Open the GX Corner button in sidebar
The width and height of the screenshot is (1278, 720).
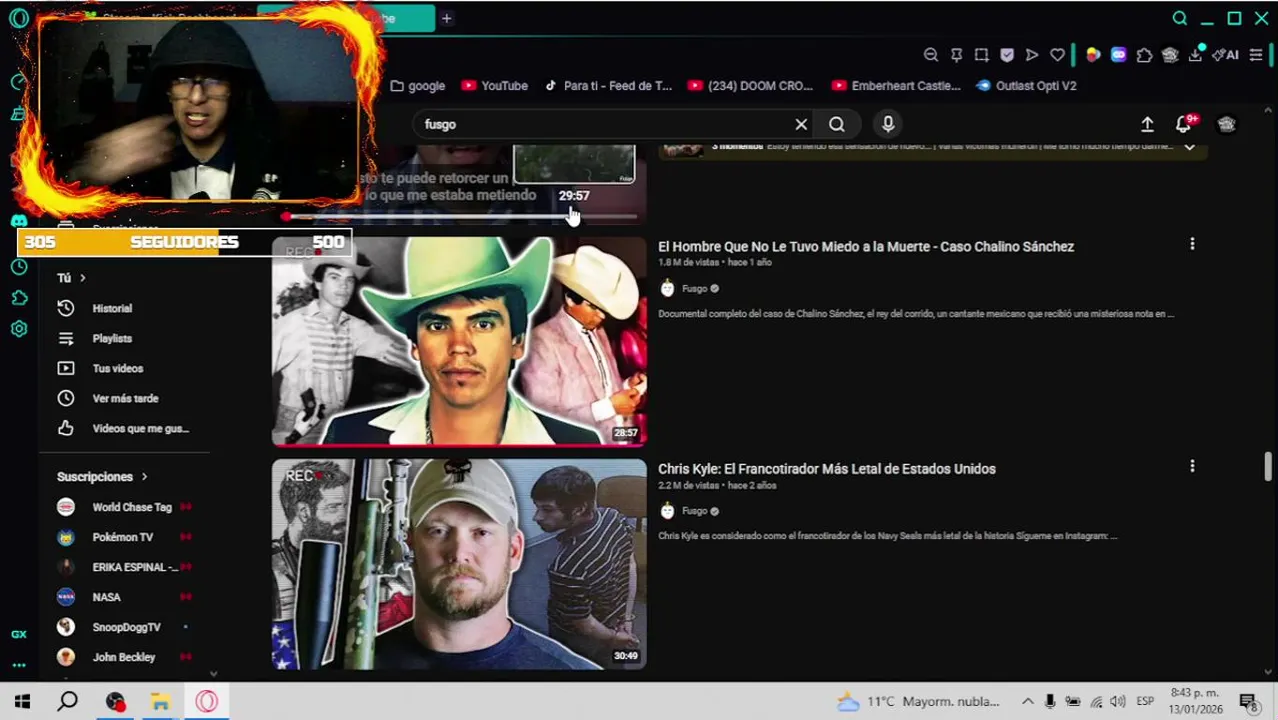pos(18,634)
